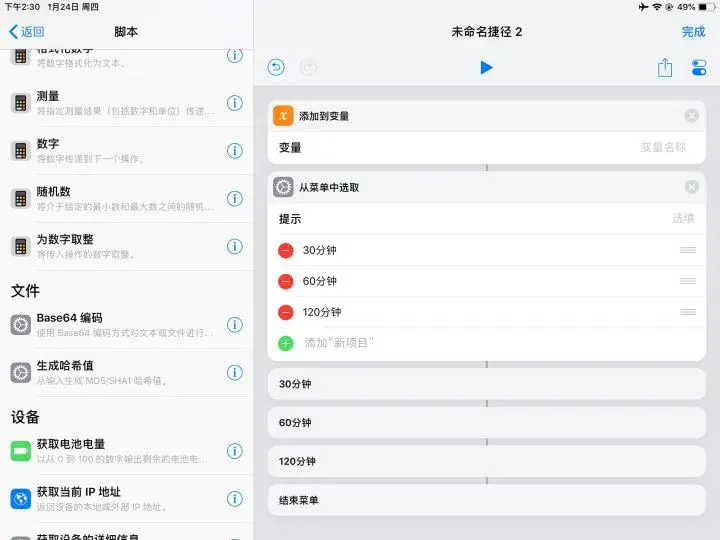
Task: Remove the 添加到变量 action
Action: tap(692, 116)
